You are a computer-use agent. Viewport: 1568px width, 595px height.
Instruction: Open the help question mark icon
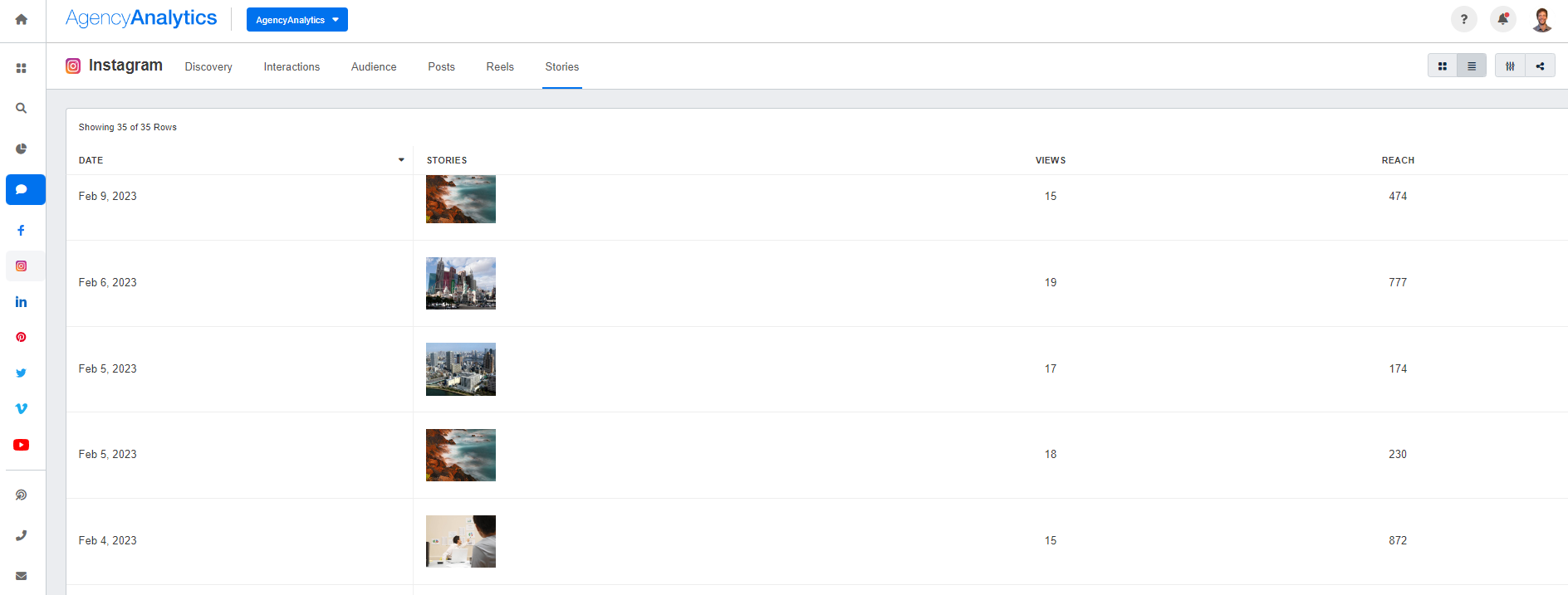1463,19
